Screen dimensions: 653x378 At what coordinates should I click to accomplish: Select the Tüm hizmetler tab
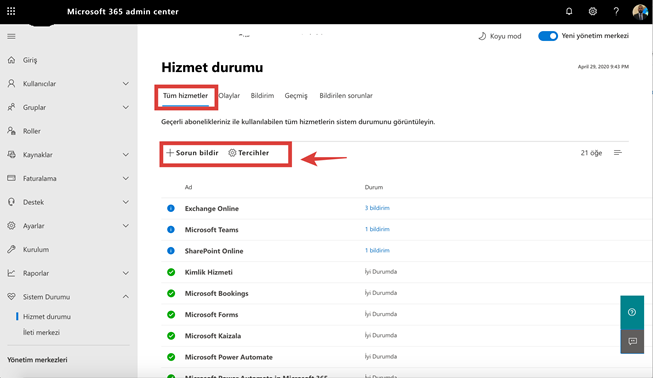(x=185, y=96)
